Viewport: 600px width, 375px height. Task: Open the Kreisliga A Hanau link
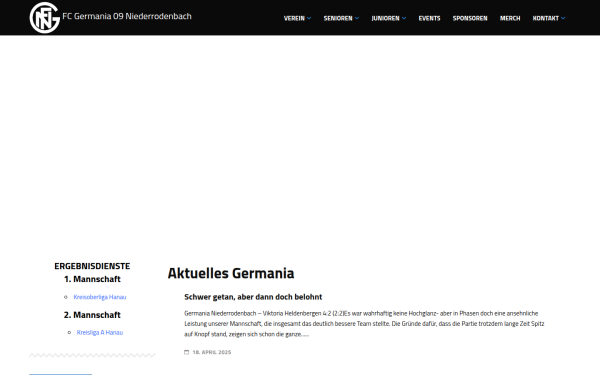pos(100,333)
